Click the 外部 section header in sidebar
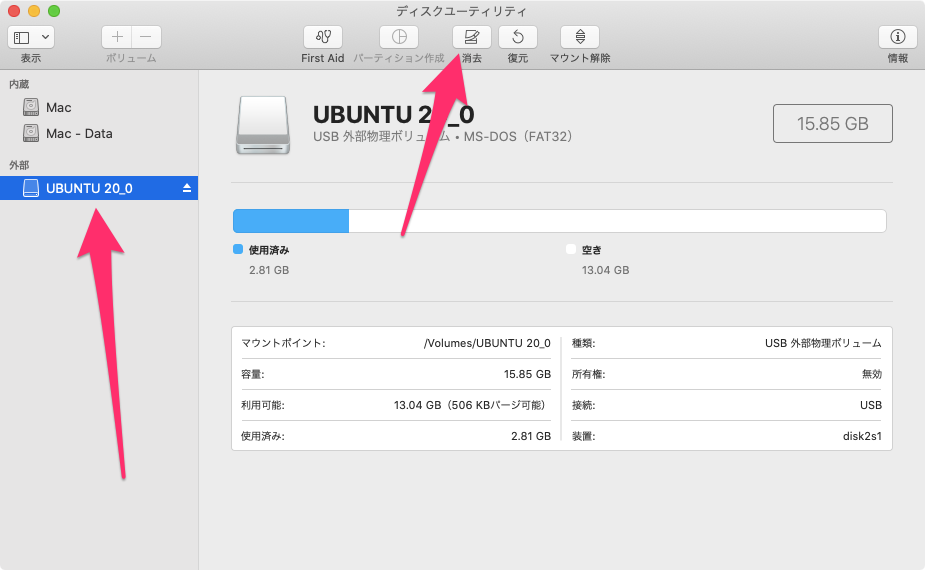 (19, 165)
